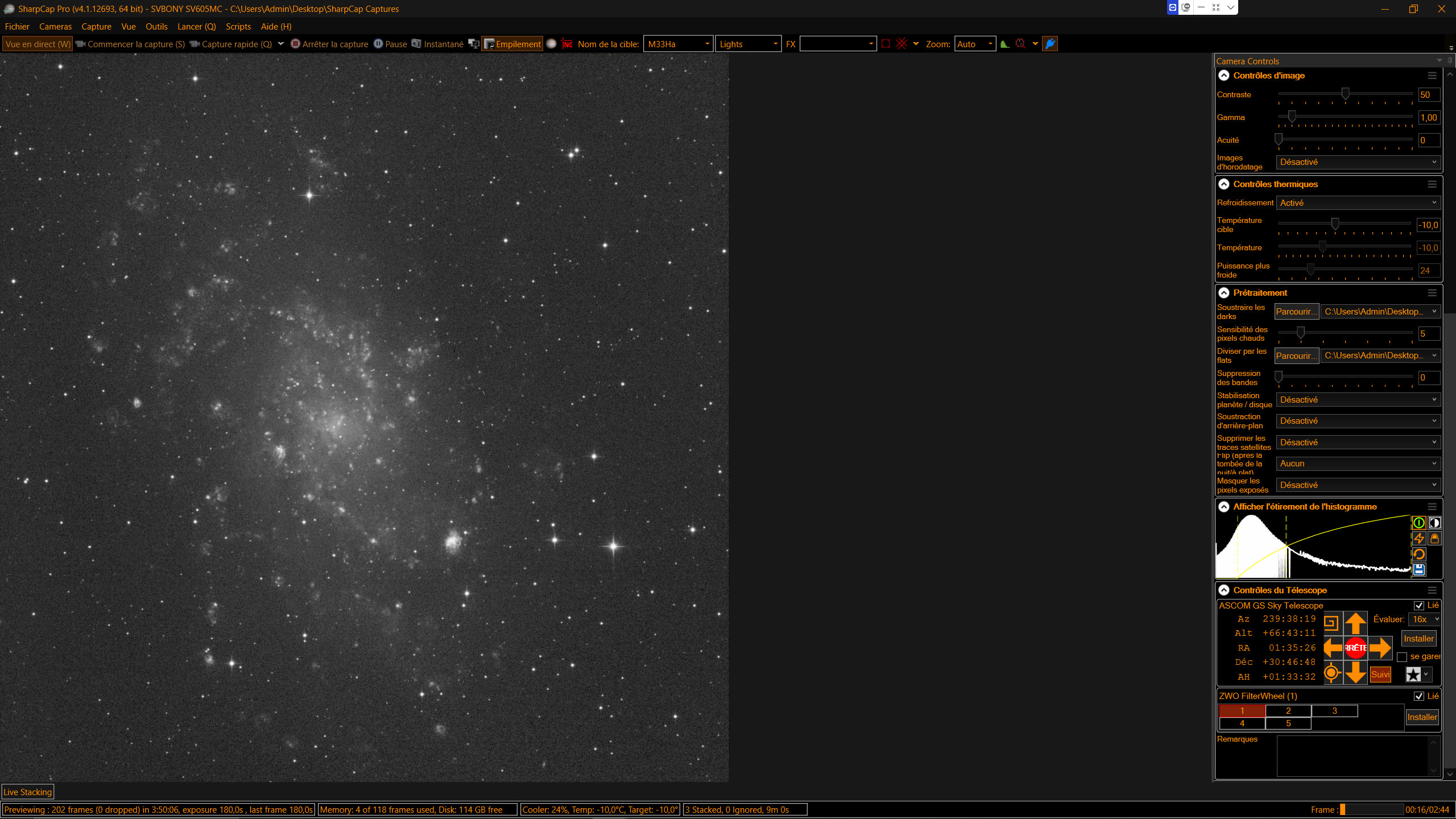1456x819 pixels.
Task: Click the Contraste slider handle
Action: 1345,94
